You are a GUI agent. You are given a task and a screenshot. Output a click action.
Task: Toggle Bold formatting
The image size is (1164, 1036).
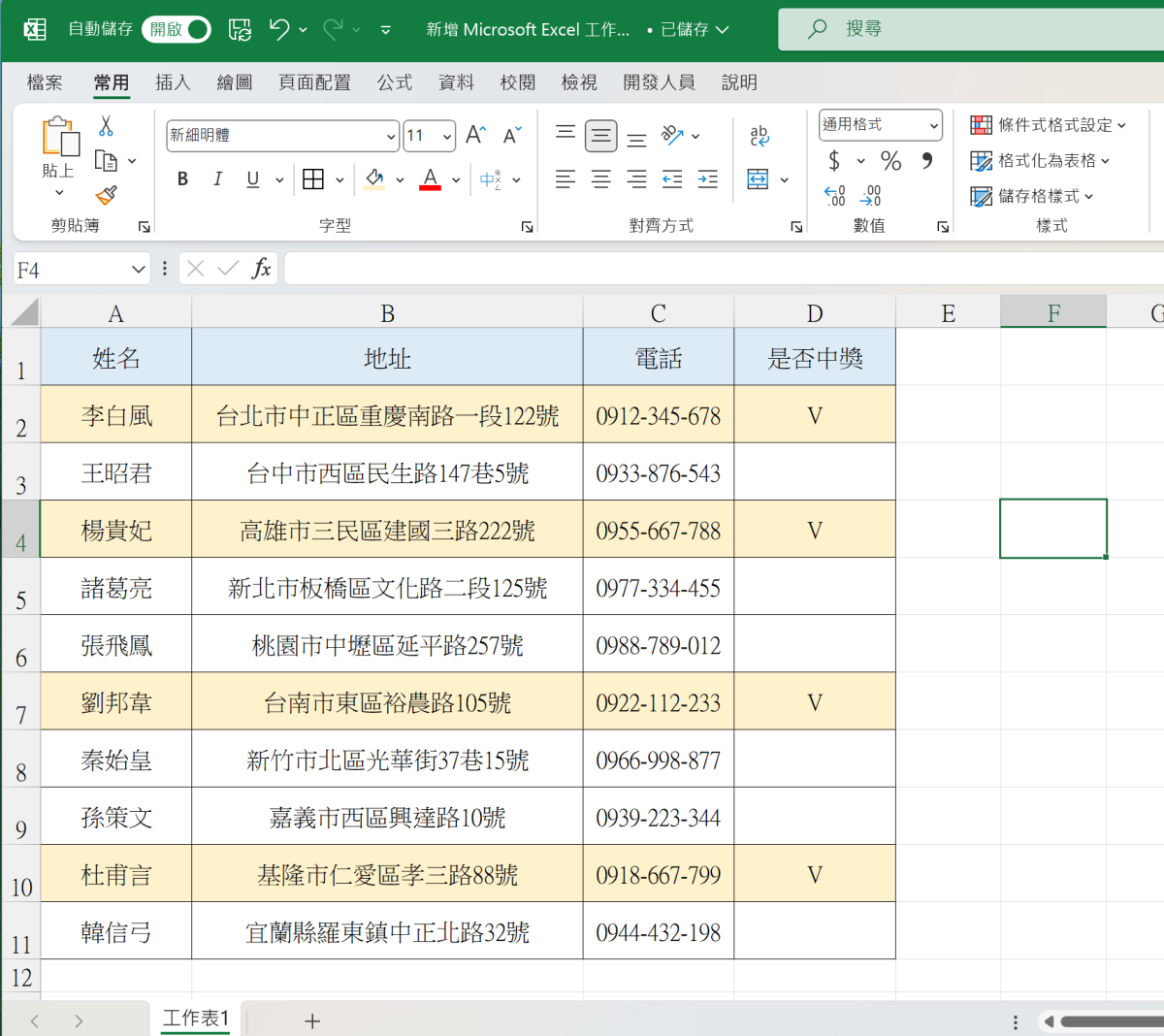[x=182, y=179]
